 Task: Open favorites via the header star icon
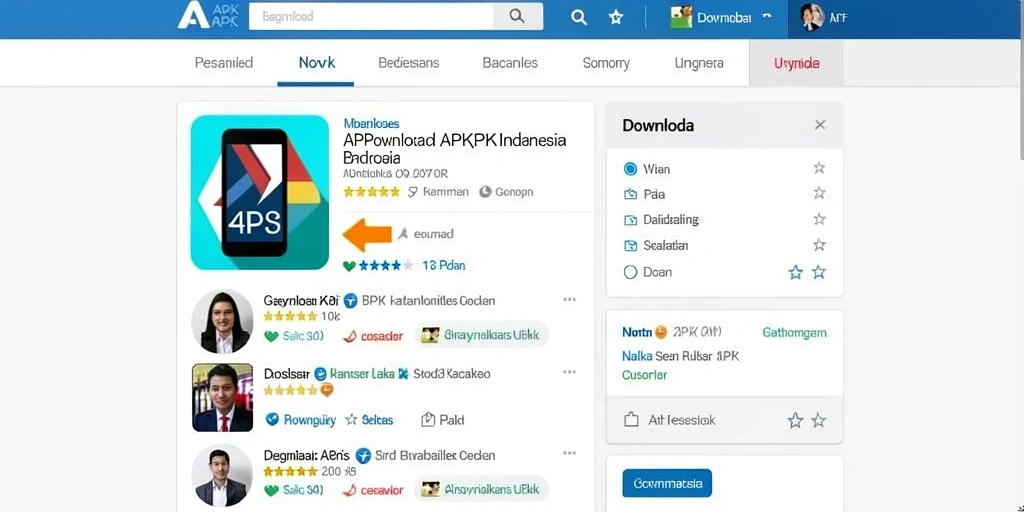pyautogui.click(x=615, y=18)
